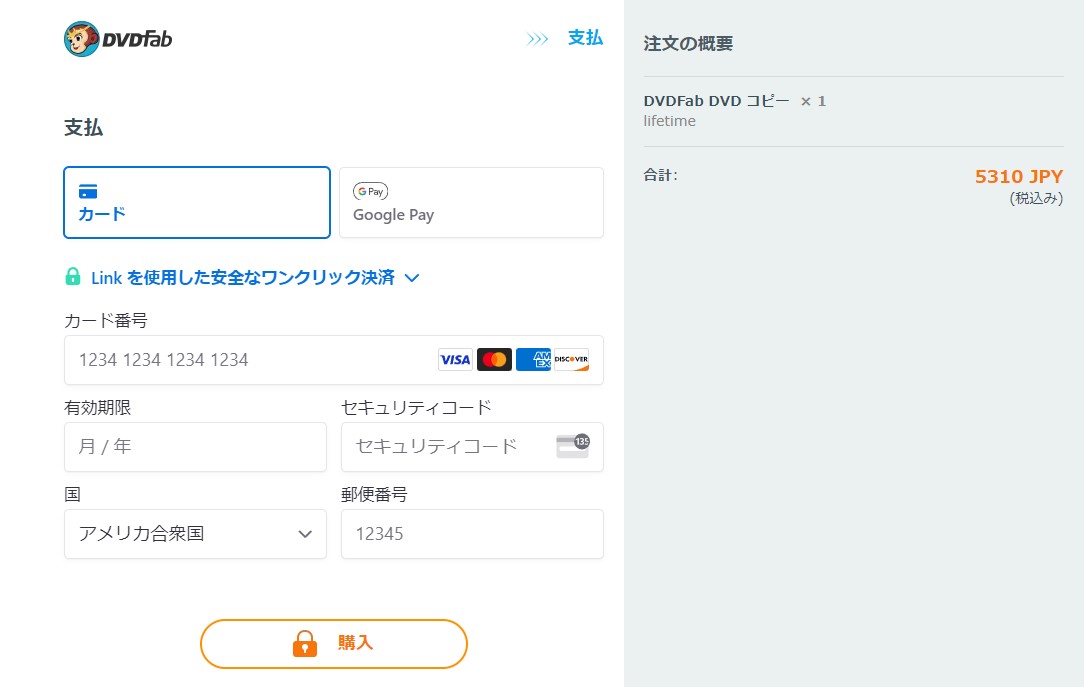
Task: Click the Discover card logo
Action: coord(572,359)
